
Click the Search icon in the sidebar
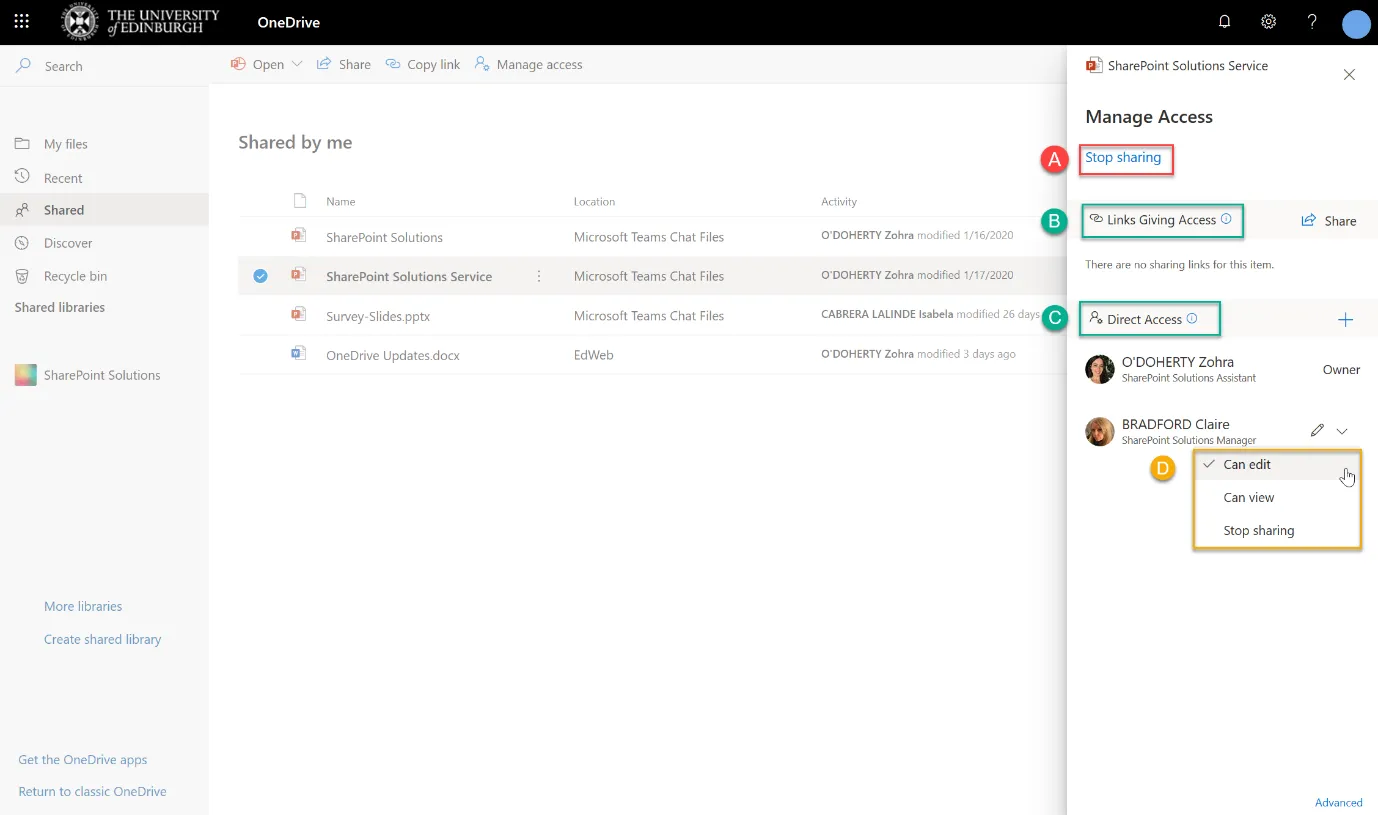point(24,66)
